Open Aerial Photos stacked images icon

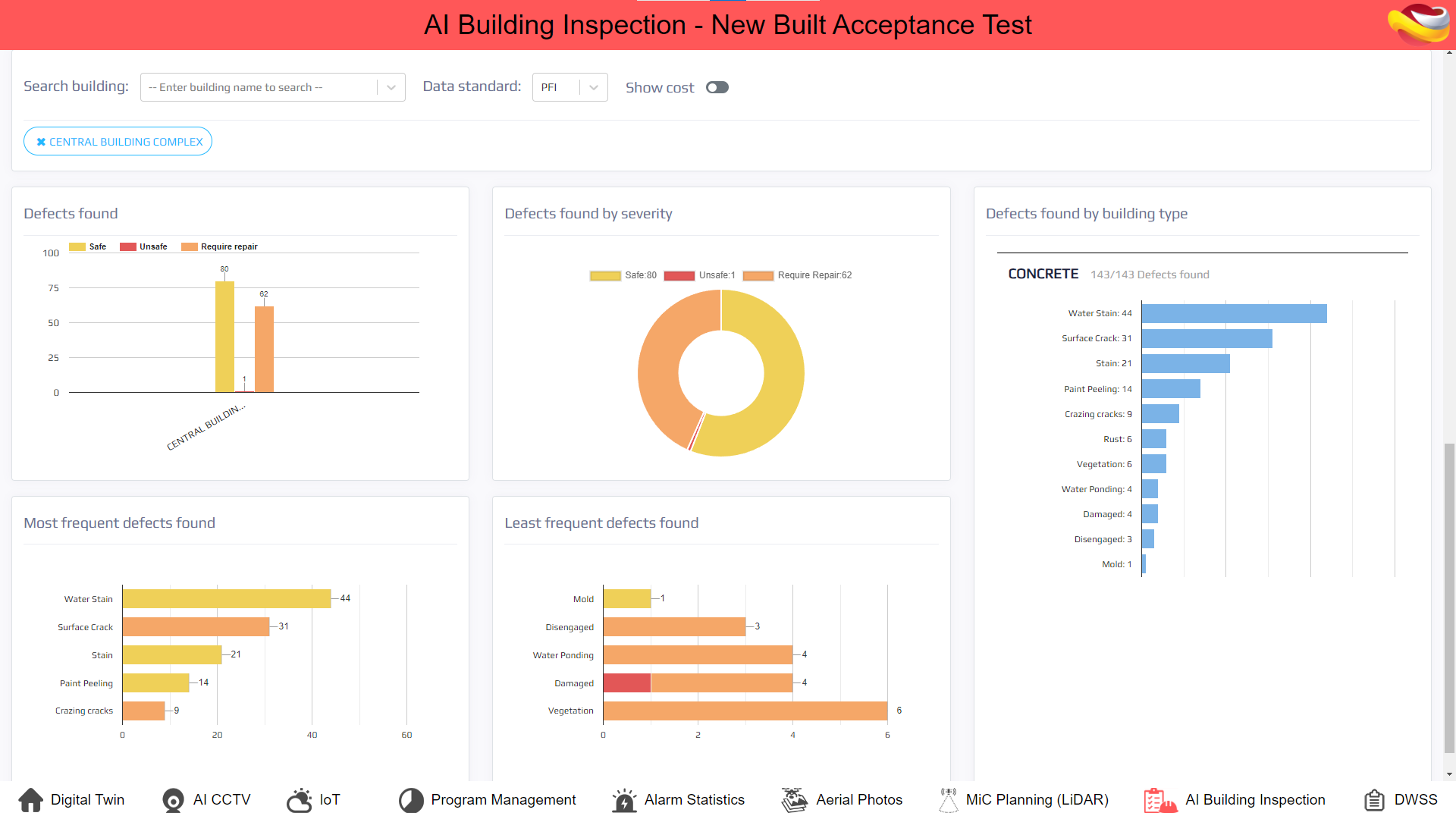click(x=794, y=800)
